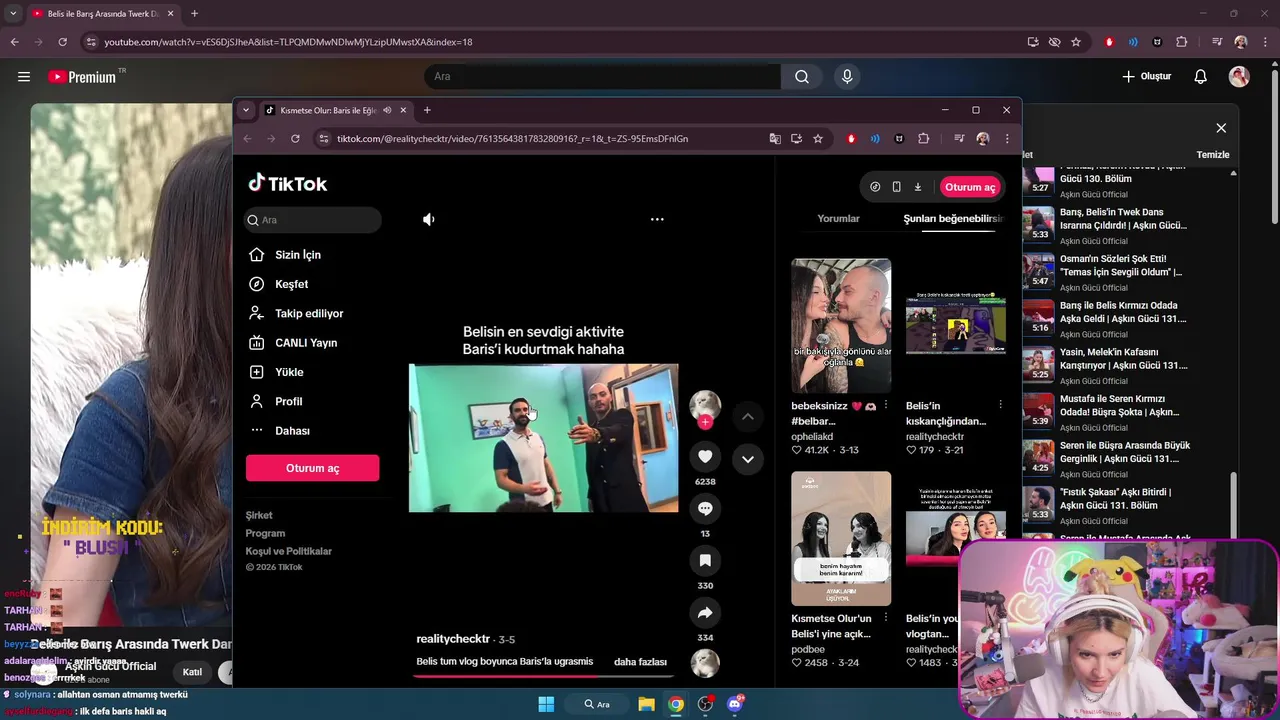Open Kısmetse Olur'un Belis'i podbee thumbnail

pyautogui.click(x=841, y=538)
